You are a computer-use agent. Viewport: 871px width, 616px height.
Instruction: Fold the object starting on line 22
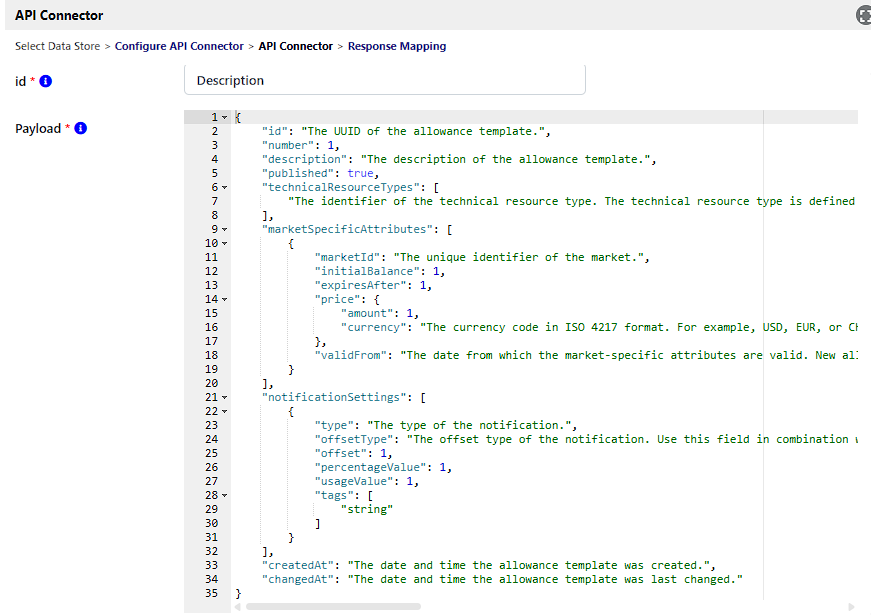click(x=225, y=412)
